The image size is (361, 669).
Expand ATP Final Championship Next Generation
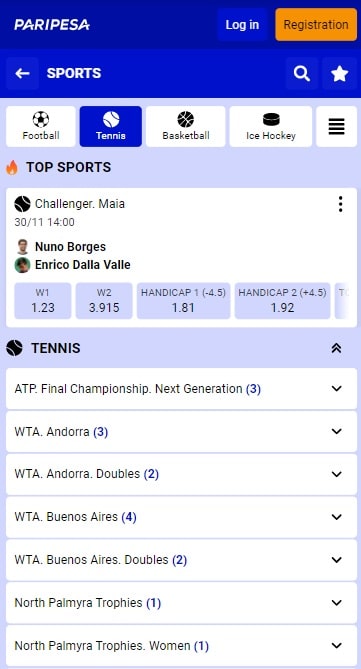click(181, 389)
